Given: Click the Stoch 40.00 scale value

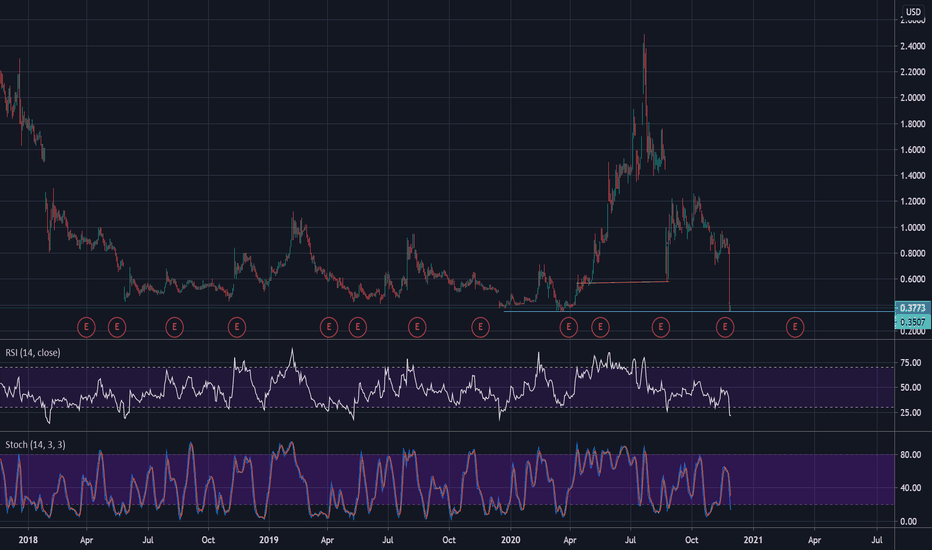Looking at the screenshot, I should click(911, 488).
